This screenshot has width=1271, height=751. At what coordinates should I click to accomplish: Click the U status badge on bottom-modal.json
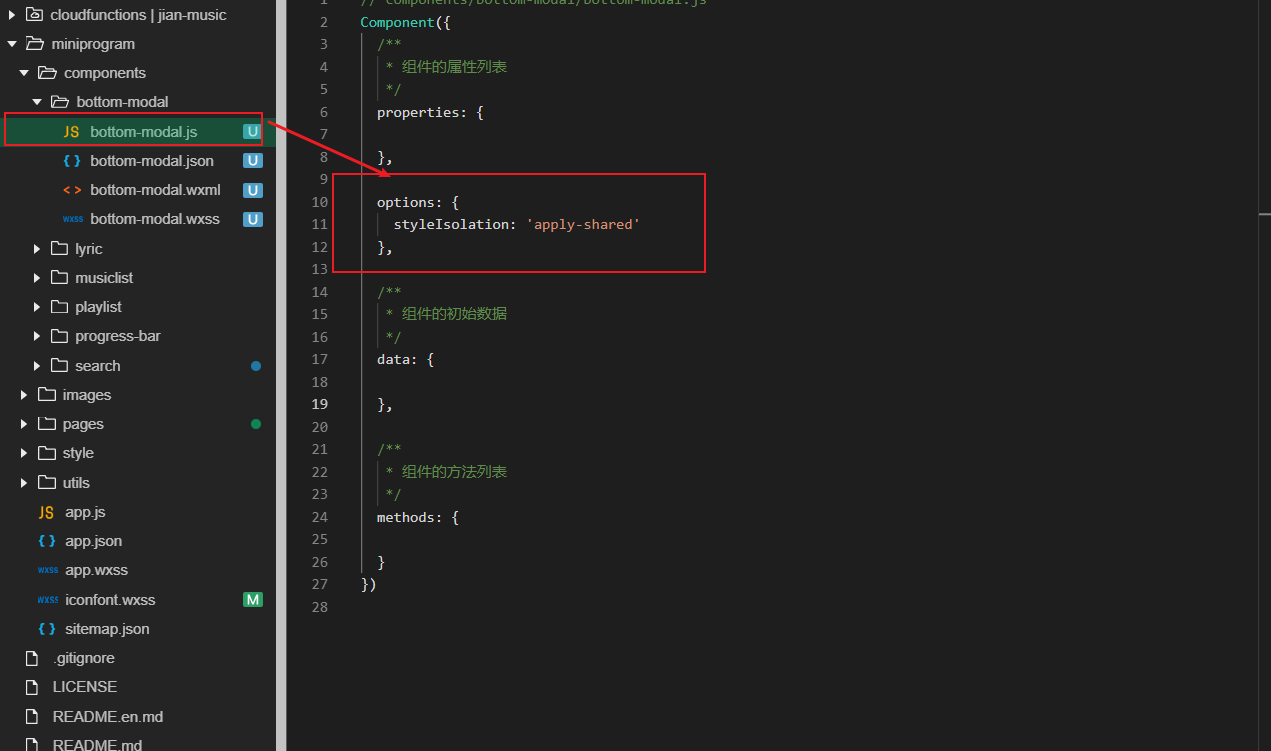coord(253,161)
